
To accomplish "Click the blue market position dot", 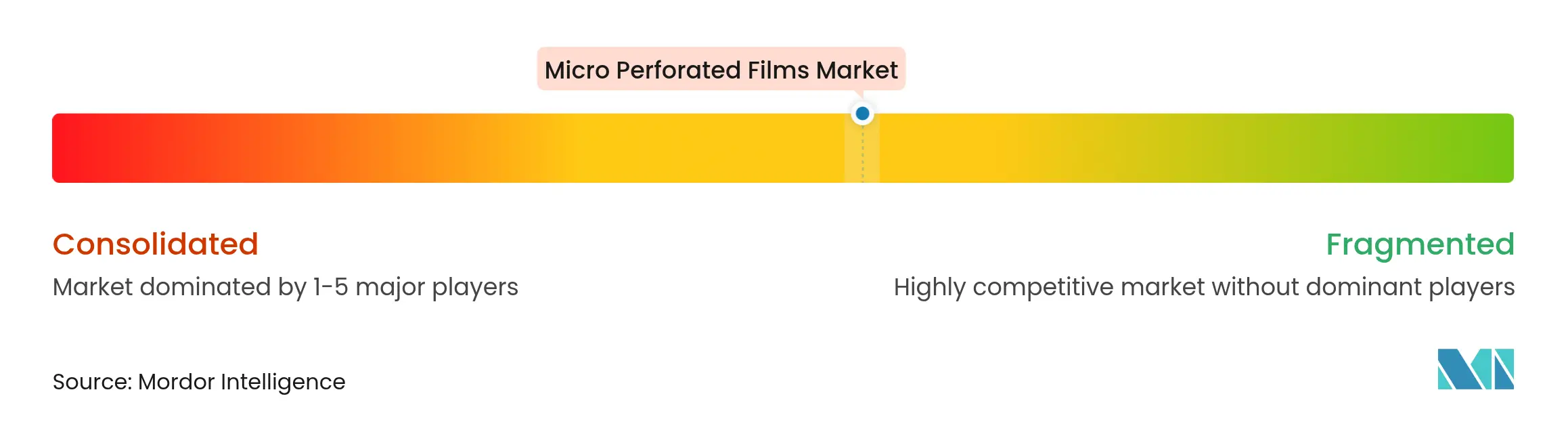I will click(x=862, y=114).
